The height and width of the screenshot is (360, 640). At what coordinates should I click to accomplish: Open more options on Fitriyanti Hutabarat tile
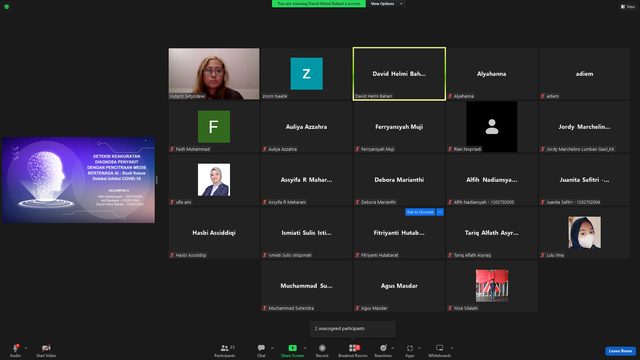(440, 212)
